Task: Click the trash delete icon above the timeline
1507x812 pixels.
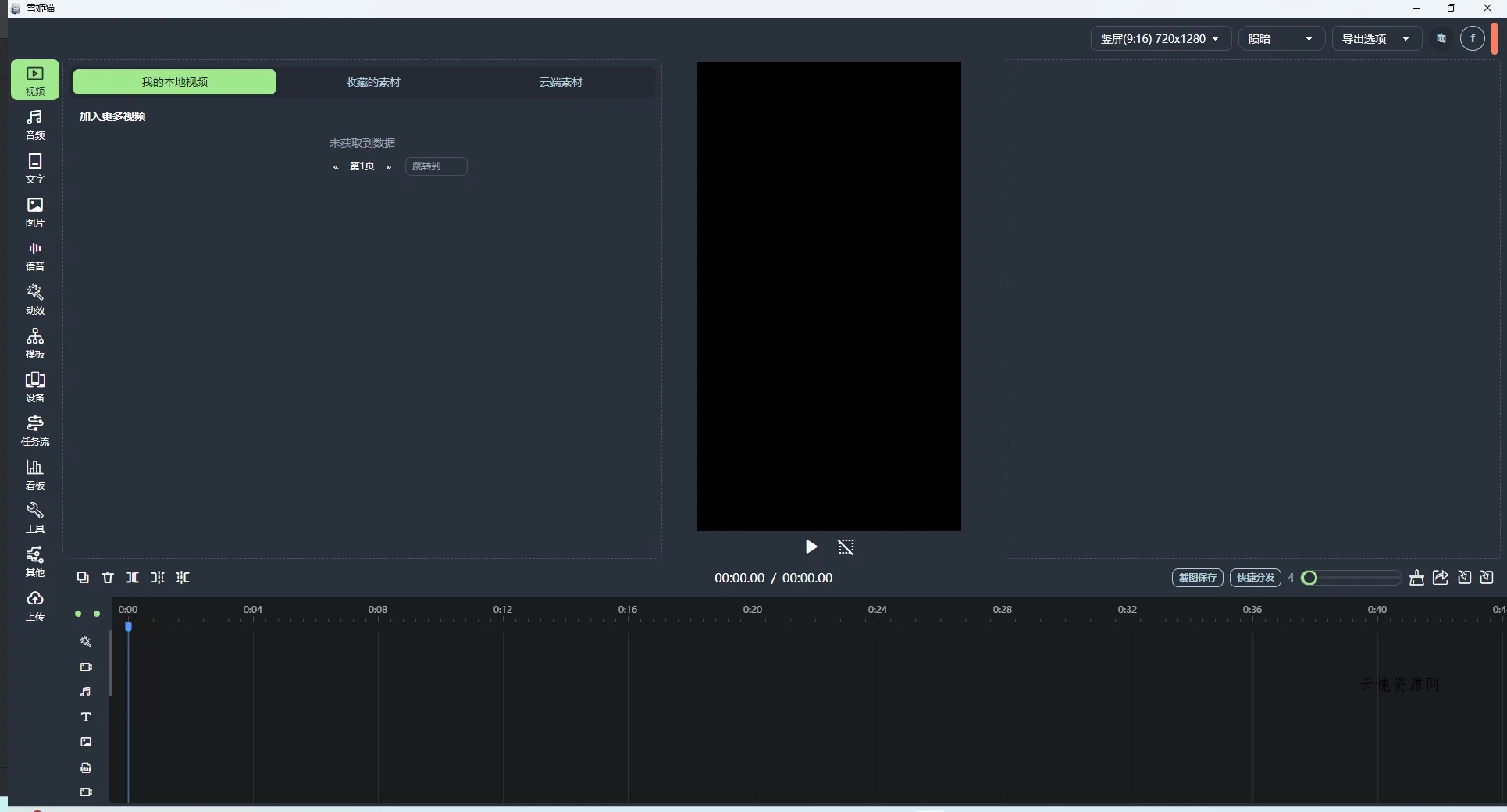Action: [108, 578]
